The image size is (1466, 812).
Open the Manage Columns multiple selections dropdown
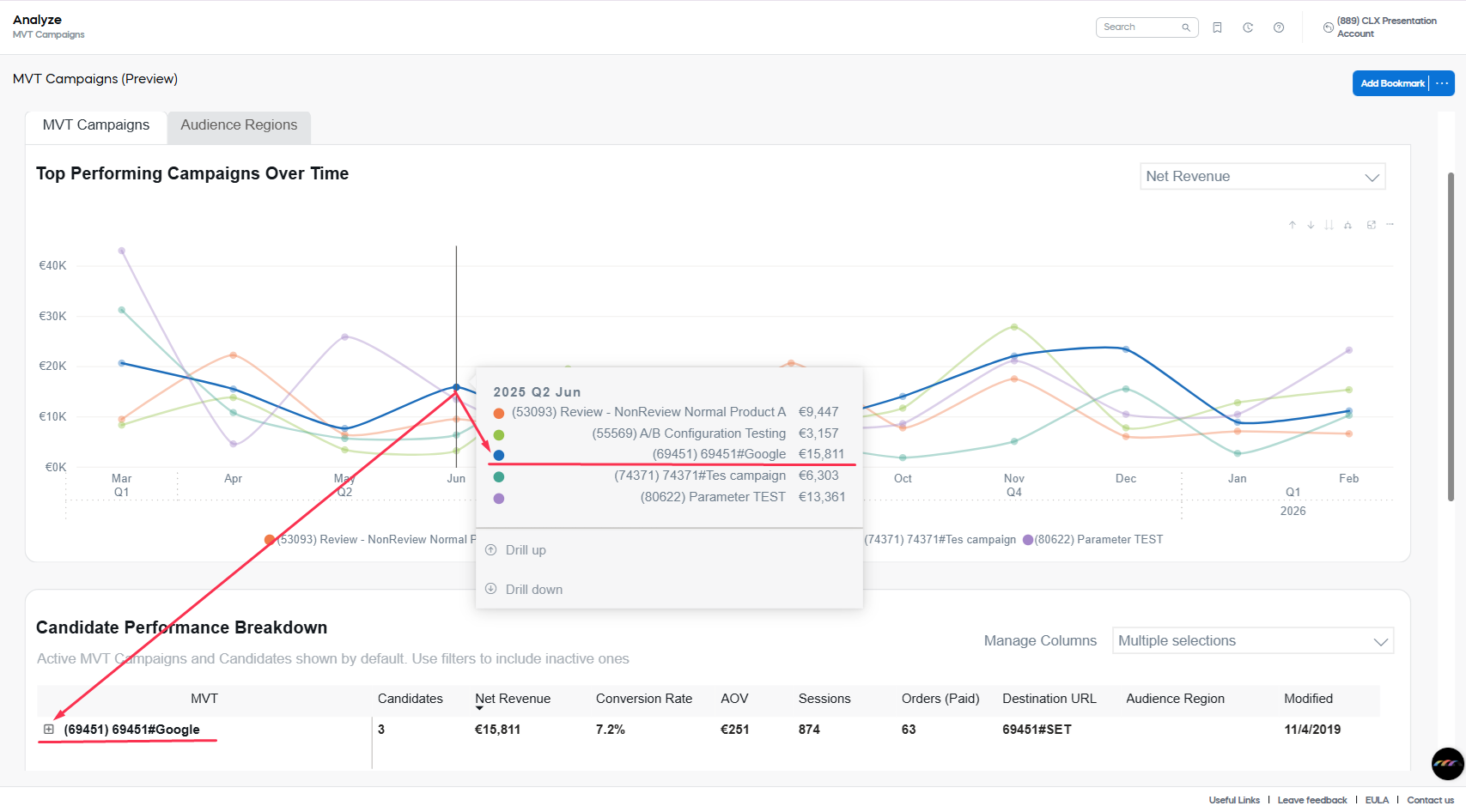(x=1252, y=641)
